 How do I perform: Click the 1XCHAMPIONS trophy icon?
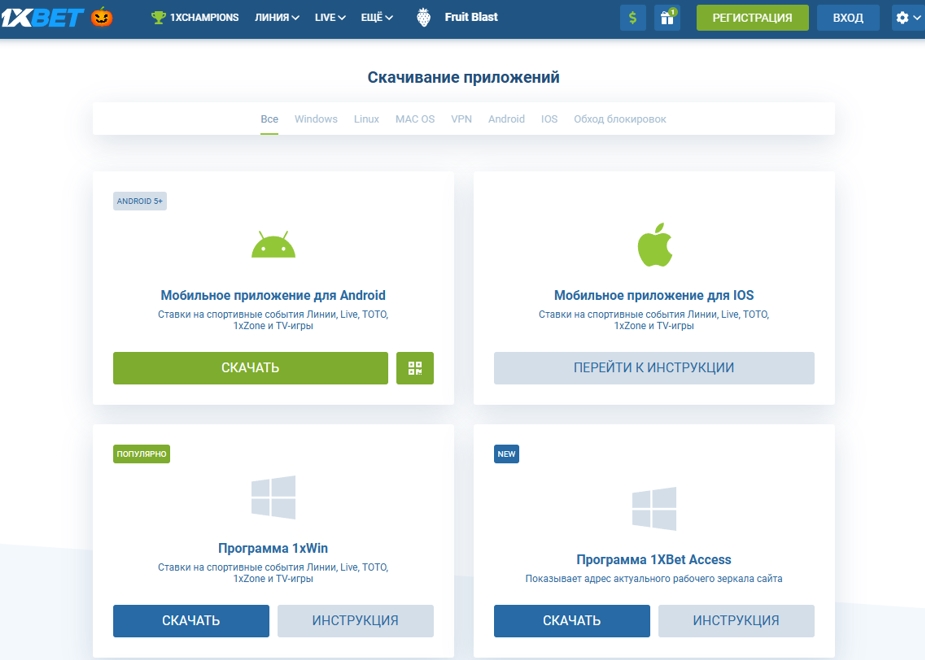[158, 18]
